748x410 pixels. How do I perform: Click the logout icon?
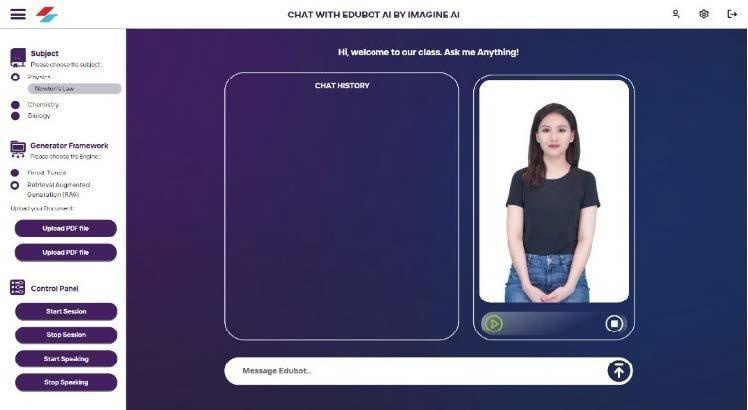pos(732,14)
